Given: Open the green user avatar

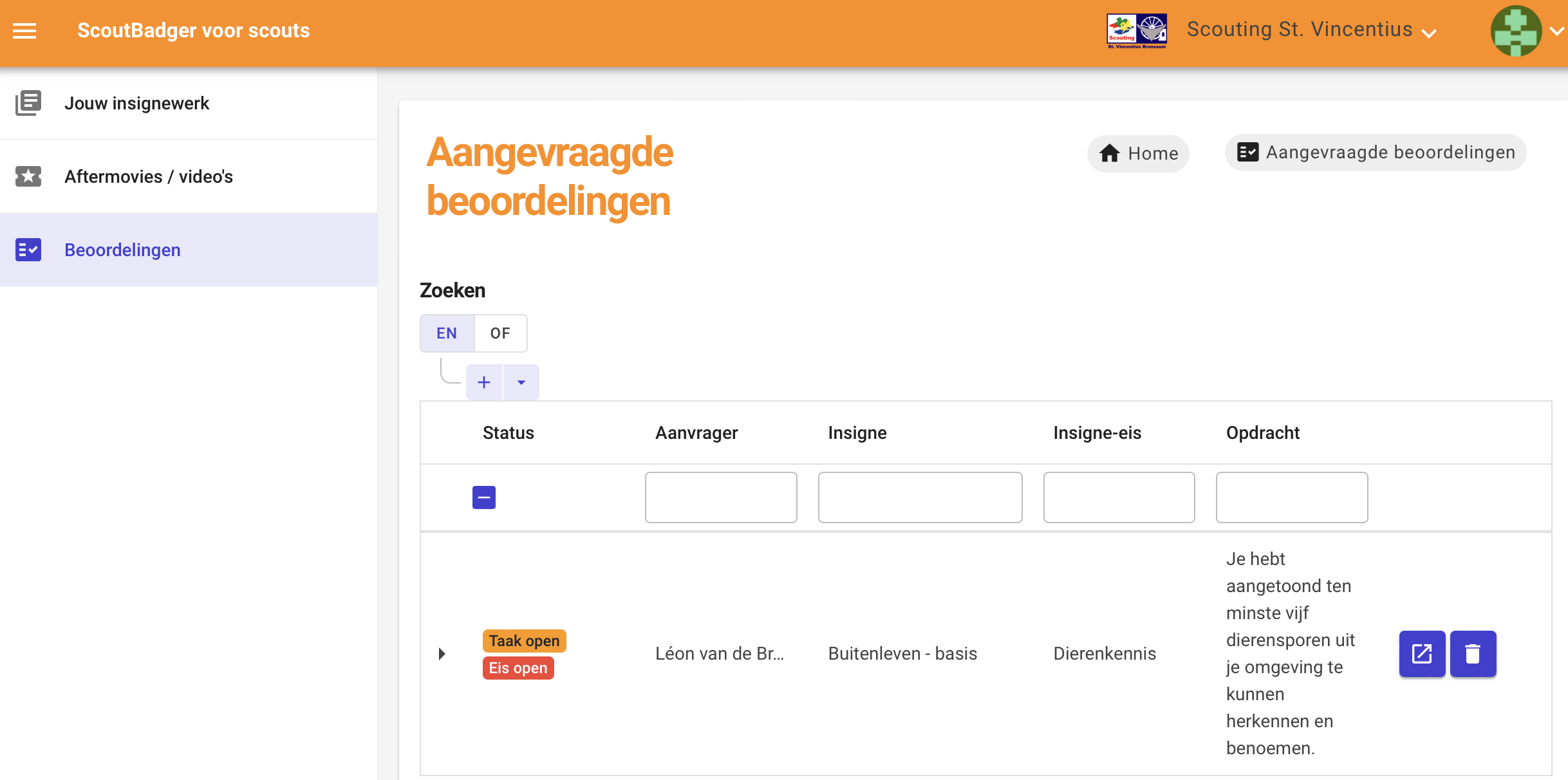Looking at the screenshot, I should click(x=1516, y=31).
